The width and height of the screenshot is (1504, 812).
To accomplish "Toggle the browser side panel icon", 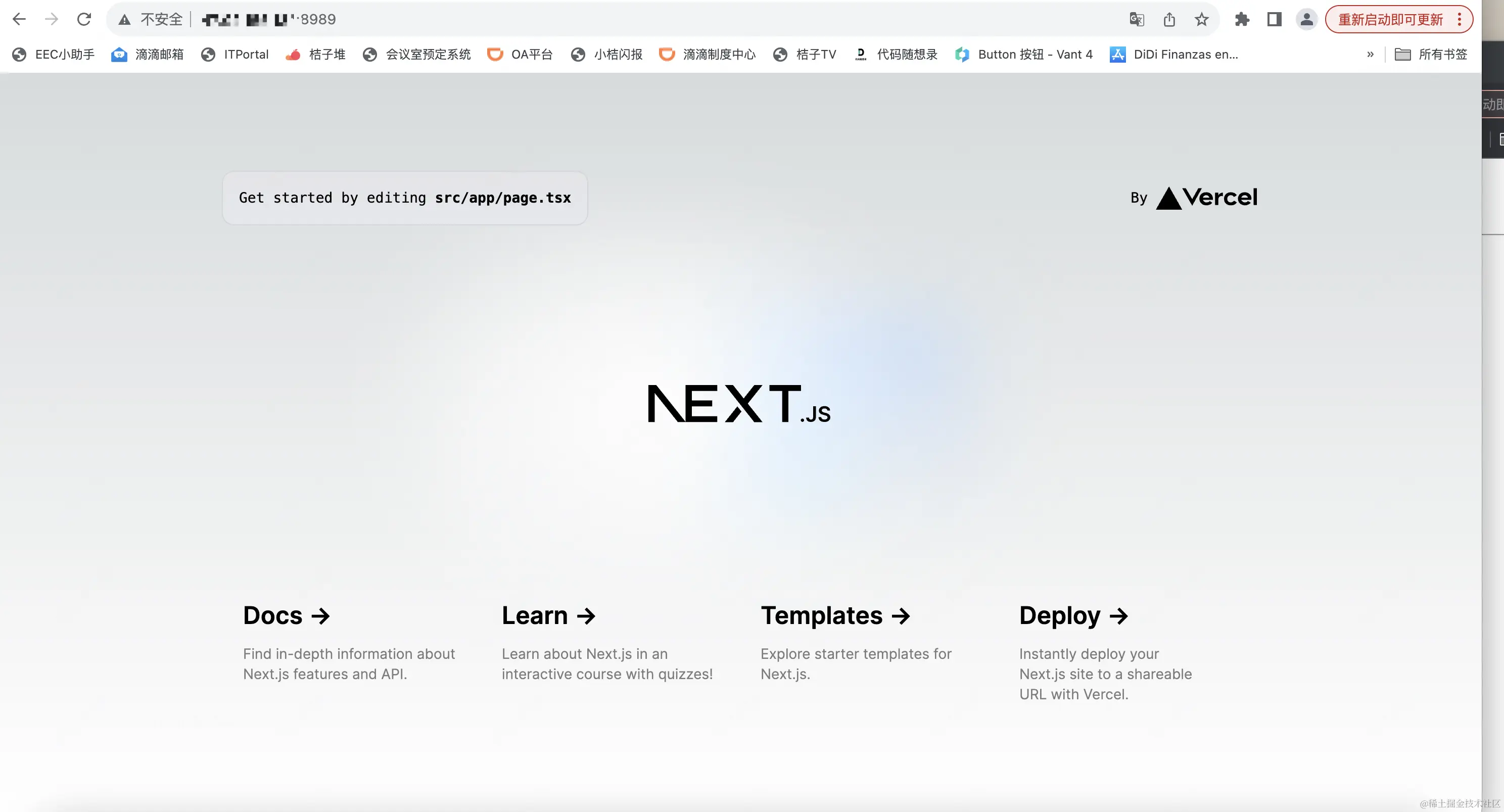I will [x=1275, y=19].
